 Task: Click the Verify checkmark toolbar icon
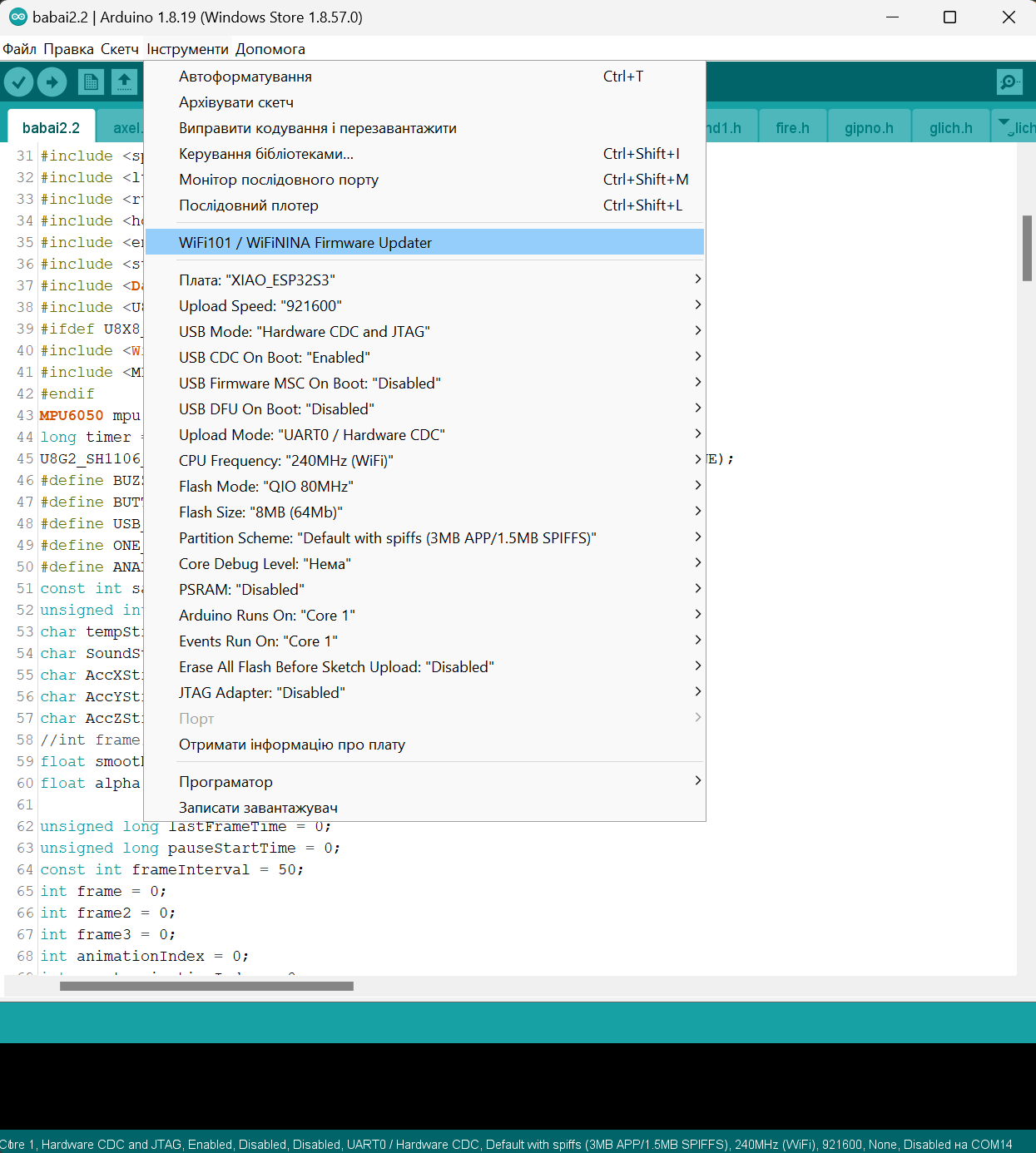(x=18, y=82)
